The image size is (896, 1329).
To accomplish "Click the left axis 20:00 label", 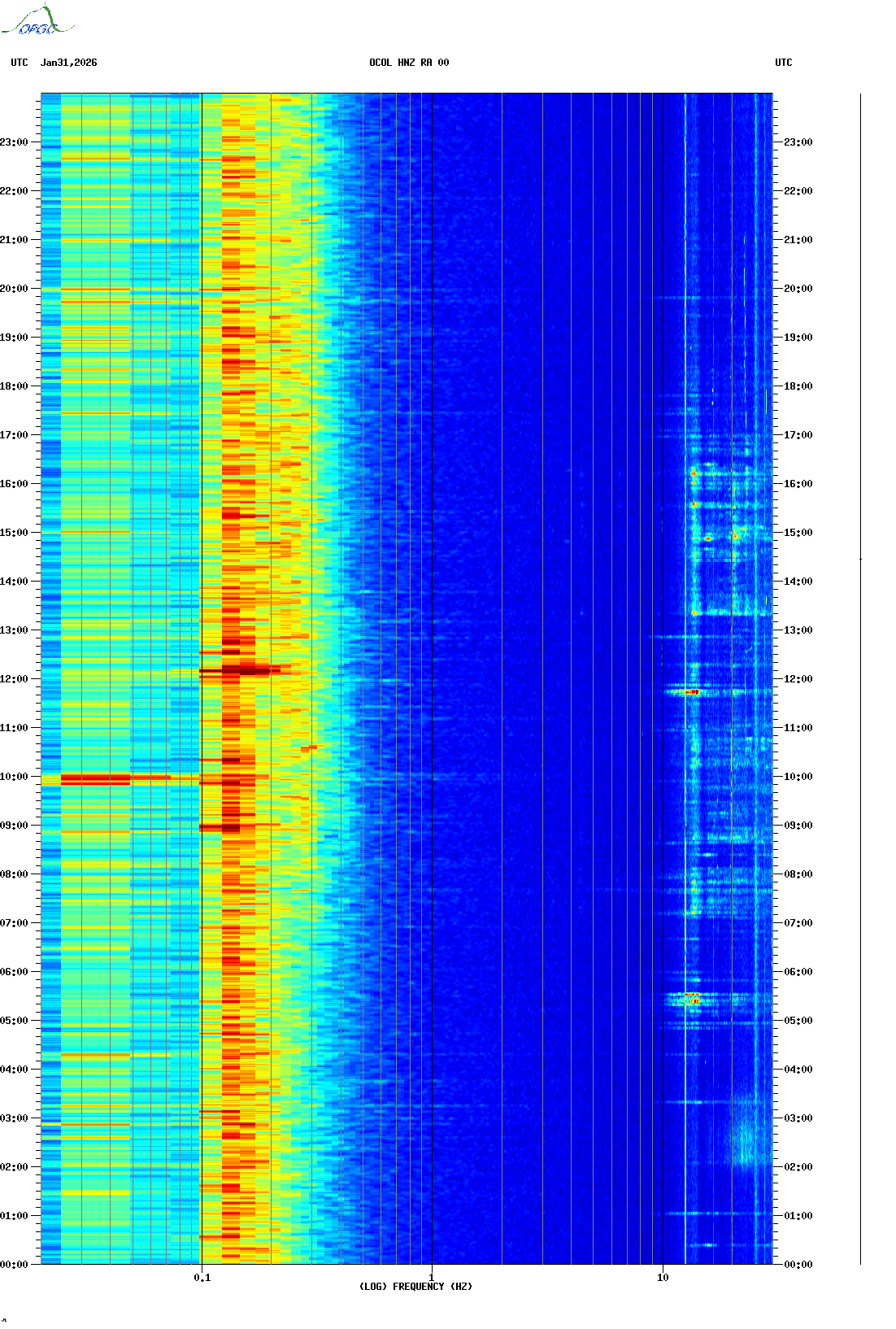I will pyautogui.click(x=14, y=289).
